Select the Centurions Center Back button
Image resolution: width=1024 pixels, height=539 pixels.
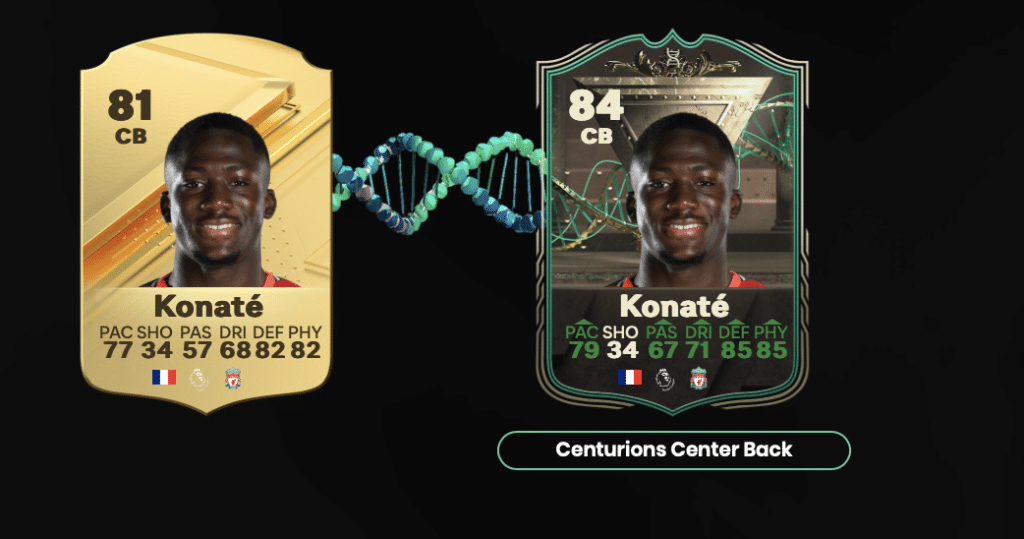point(674,450)
